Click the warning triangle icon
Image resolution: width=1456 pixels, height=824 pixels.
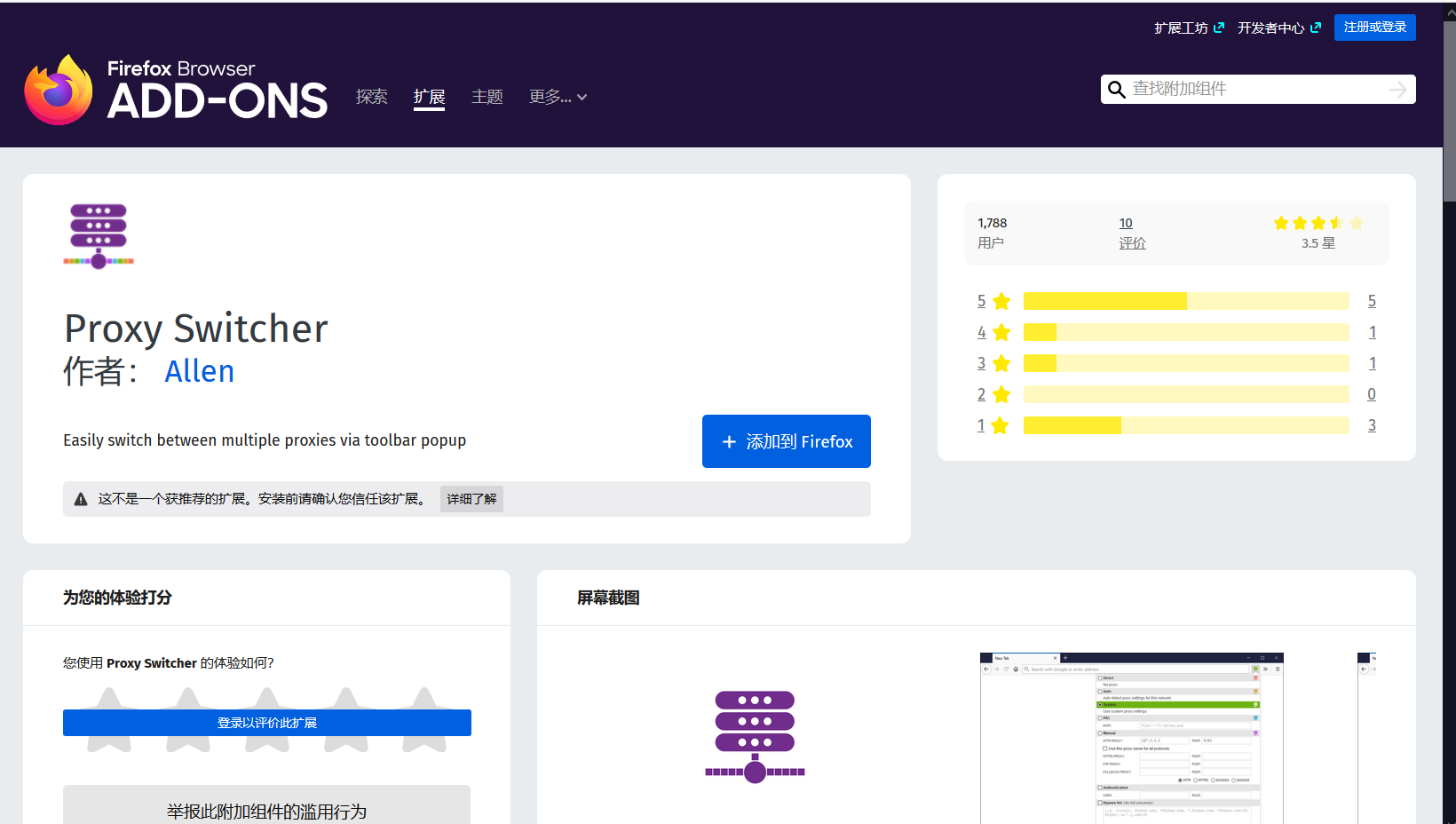tap(81, 499)
